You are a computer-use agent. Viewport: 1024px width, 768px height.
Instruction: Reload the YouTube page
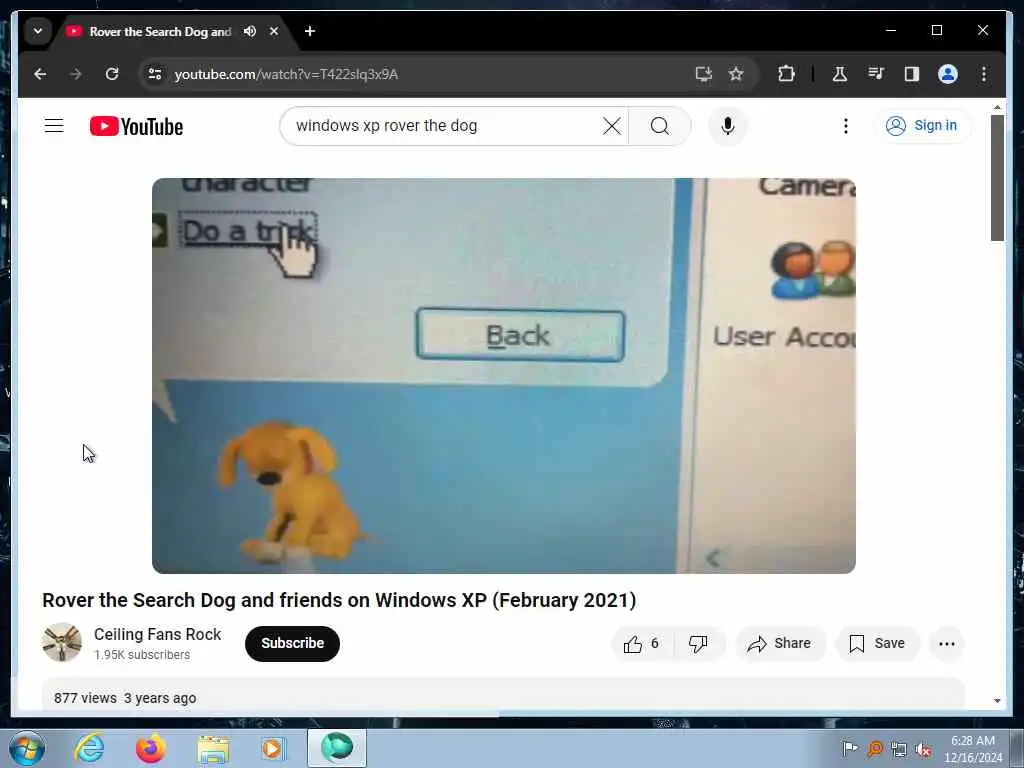(x=112, y=74)
